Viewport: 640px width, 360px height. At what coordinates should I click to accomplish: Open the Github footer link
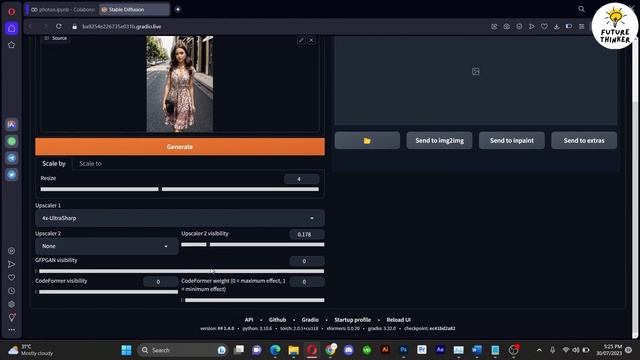pyautogui.click(x=278, y=320)
